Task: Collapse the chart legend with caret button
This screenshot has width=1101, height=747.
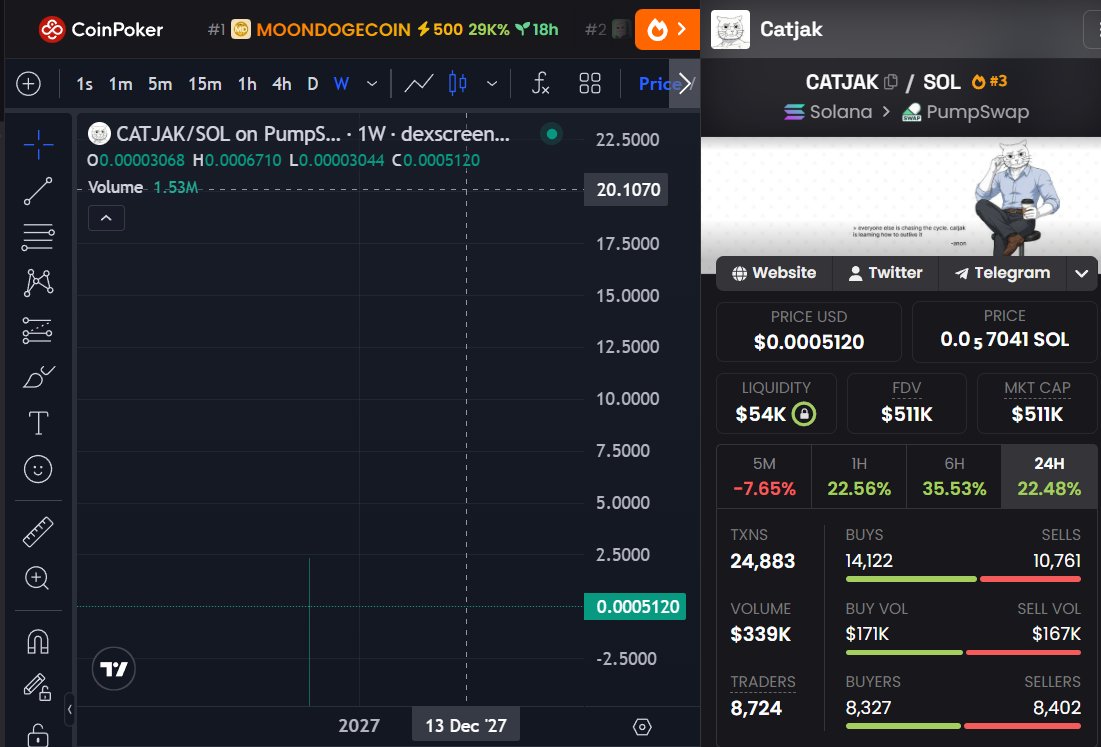Action: (x=106, y=218)
